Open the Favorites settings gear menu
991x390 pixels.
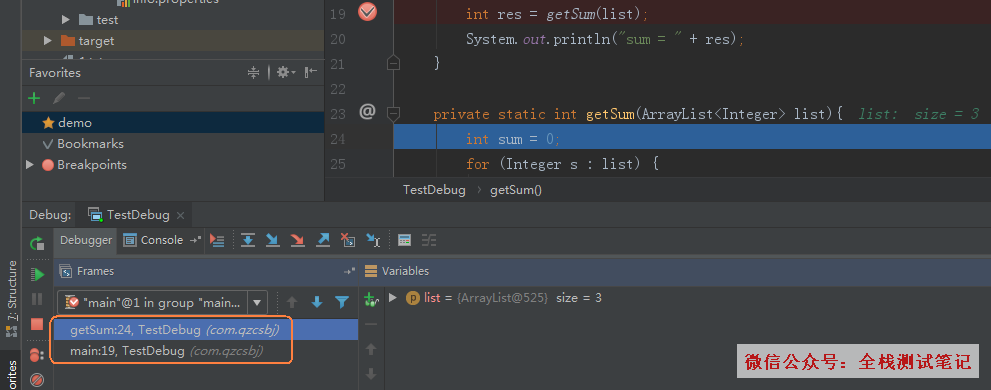pos(286,73)
